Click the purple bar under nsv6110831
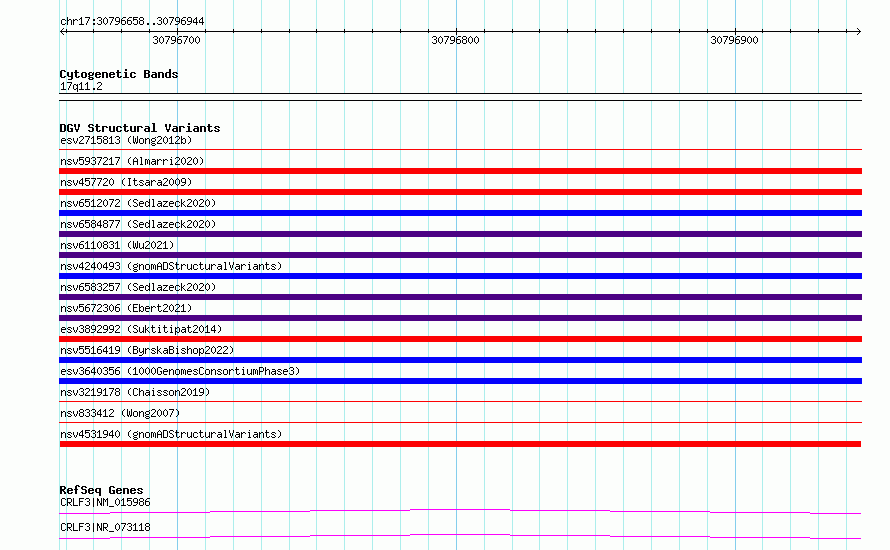 click(x=460, y=255)
